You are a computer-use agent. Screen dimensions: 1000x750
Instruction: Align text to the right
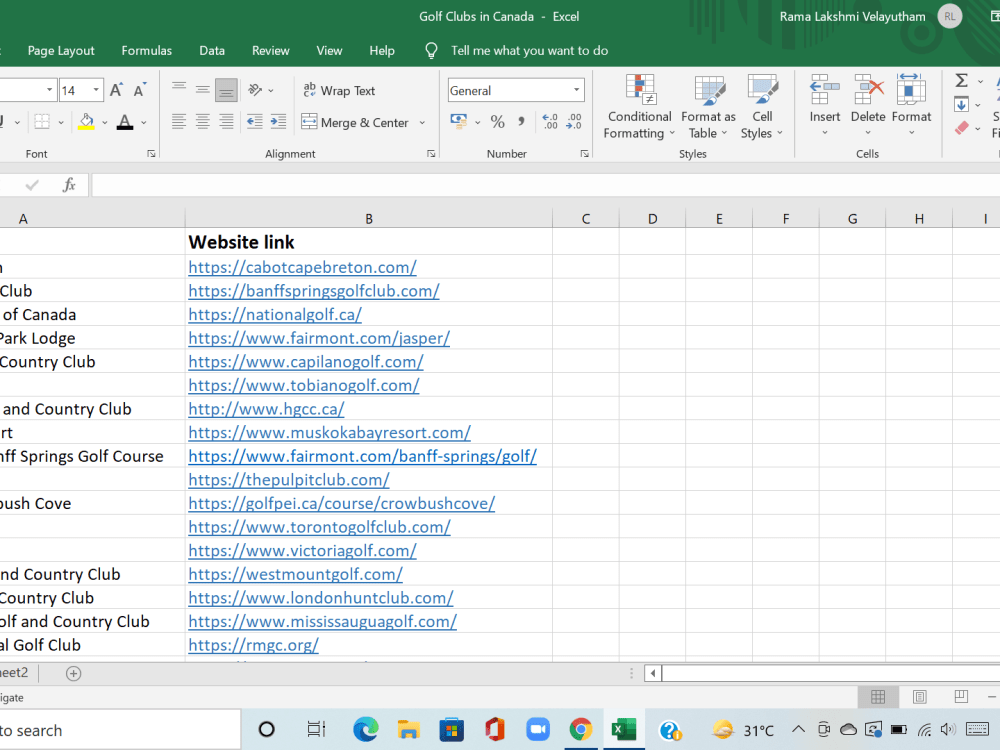tap(226, 121)
